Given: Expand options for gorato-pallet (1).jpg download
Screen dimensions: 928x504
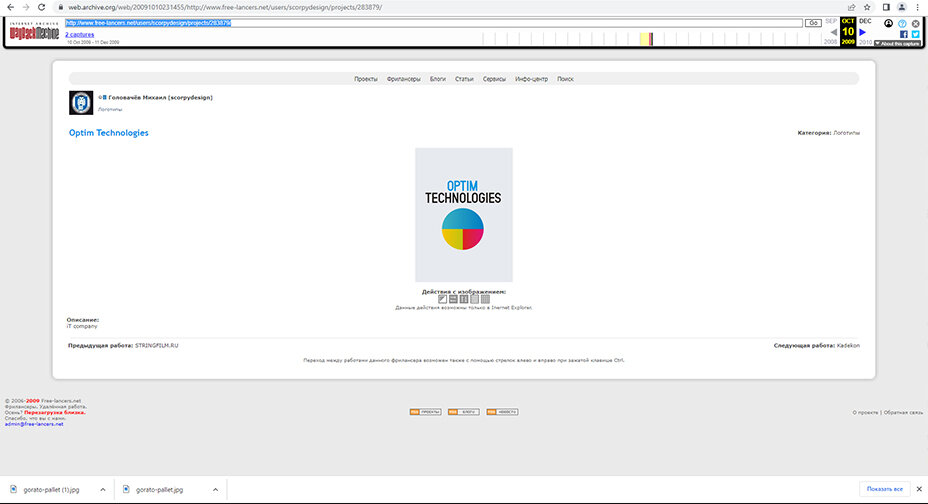Looking at the screenshot, I should 102,490.
